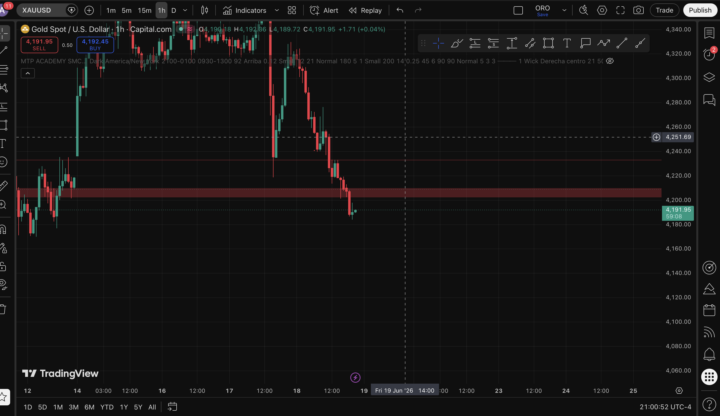The width and height of the screenshot is (720, 416).
Task: Create a new Alert
Action: pos(324,10)
